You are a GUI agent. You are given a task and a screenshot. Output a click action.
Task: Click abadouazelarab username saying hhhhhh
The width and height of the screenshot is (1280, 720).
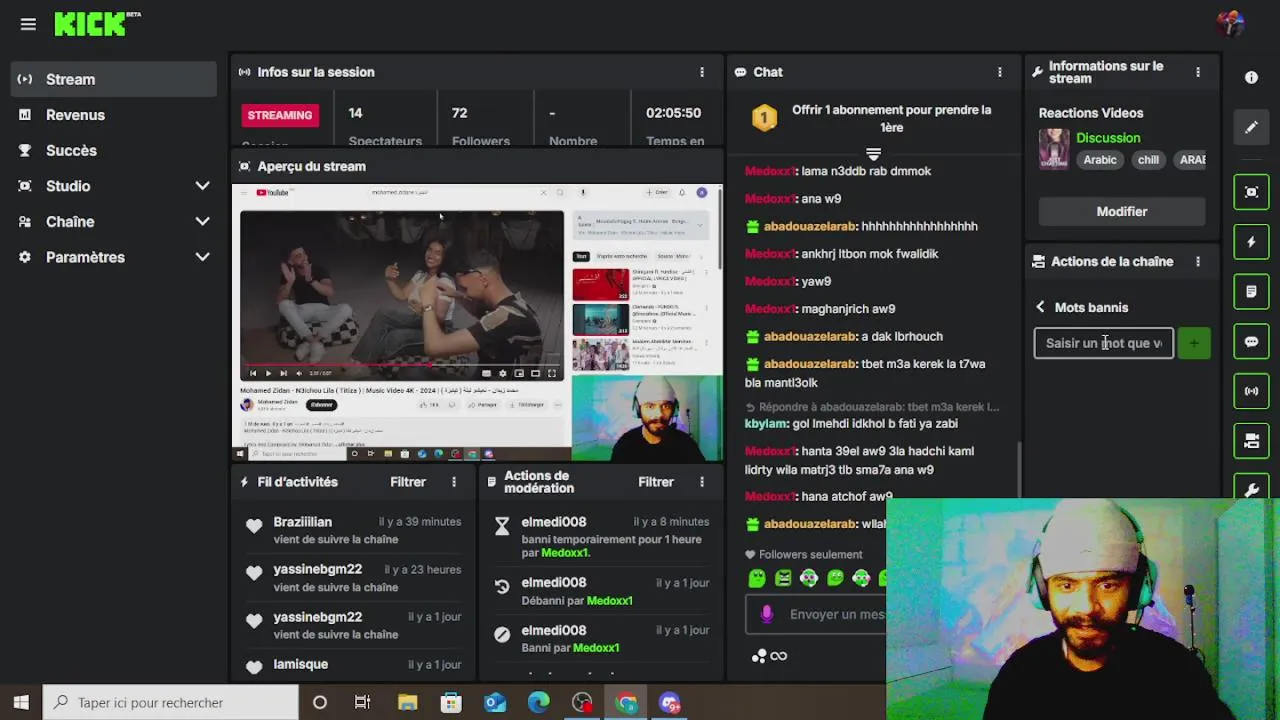coord(809,226)
